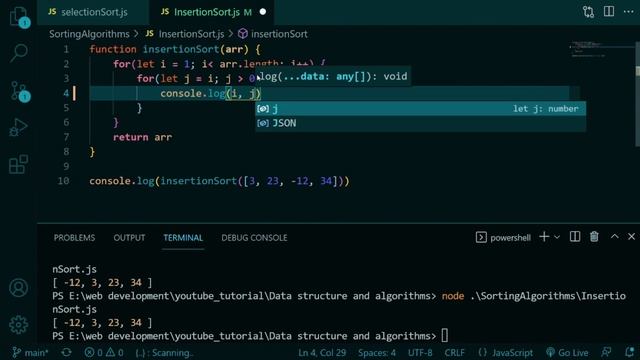Click the editor vertical scrollbar
640x360 pixels.
(638, 94)
